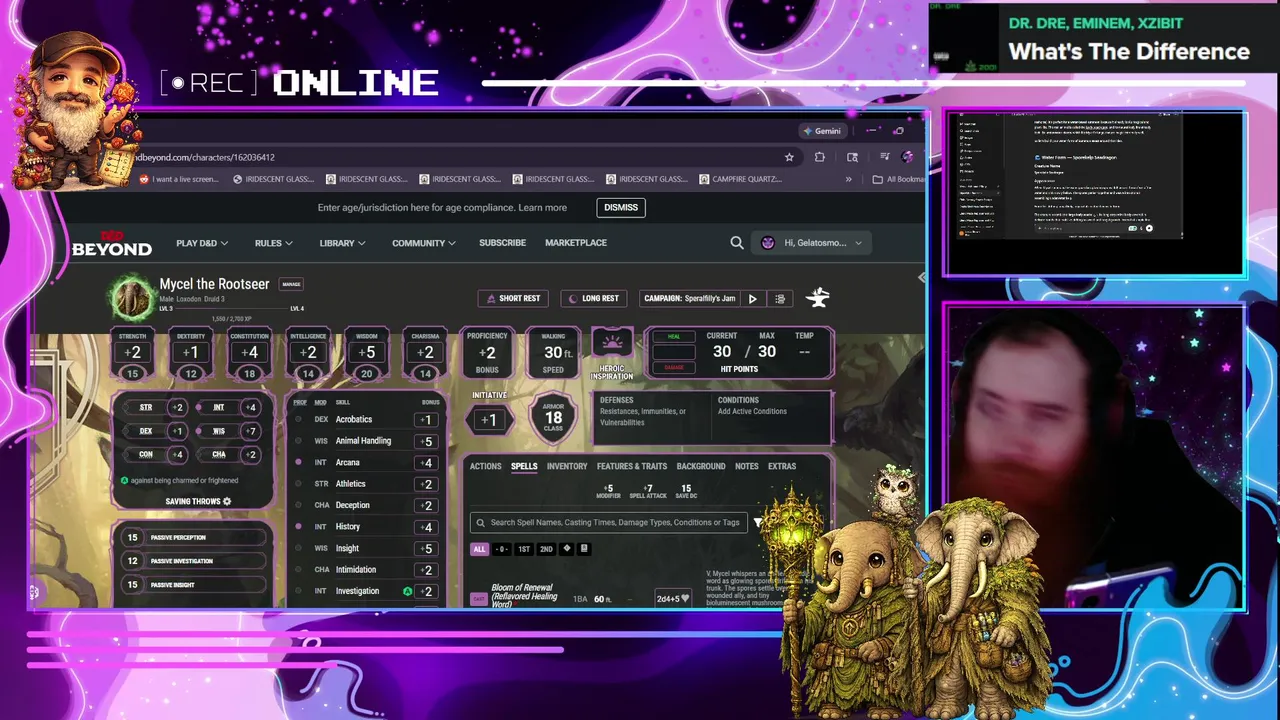Collapse the sidebar arrow at page edge
Image resolution: width=1280 pixels, height=720 pixels.
pos(921,278)
